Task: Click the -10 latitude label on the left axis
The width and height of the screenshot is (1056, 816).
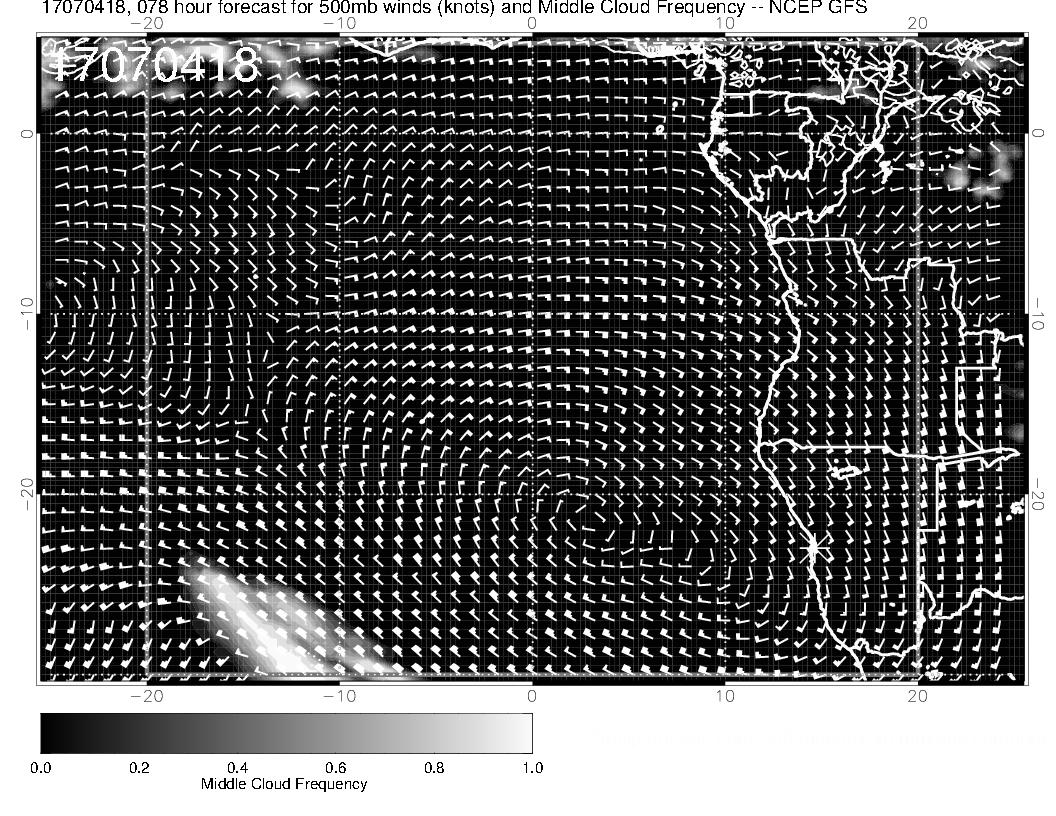Action: click(28, 313)
